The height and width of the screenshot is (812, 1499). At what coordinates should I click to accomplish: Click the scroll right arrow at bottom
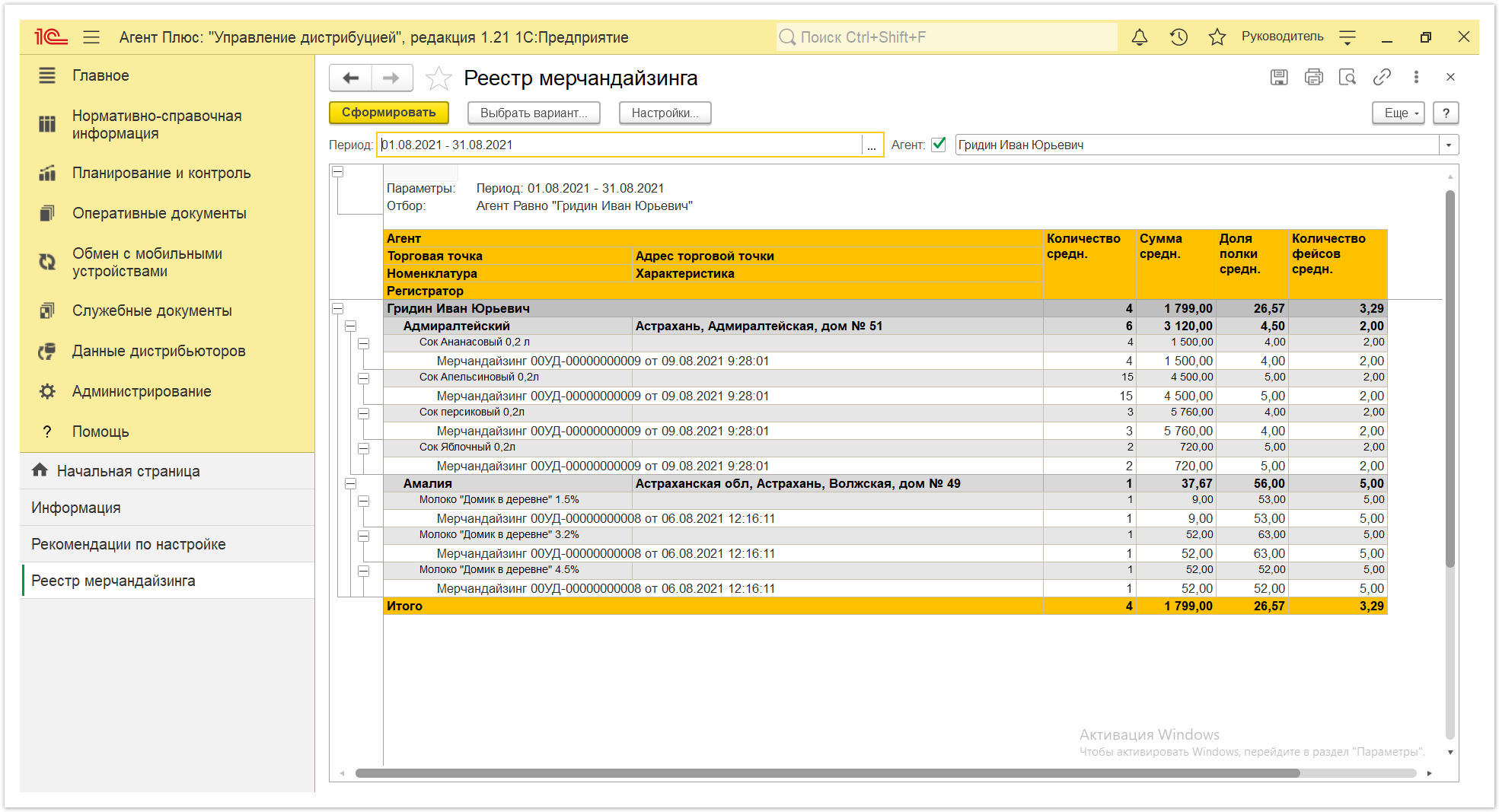(1430, 773)
